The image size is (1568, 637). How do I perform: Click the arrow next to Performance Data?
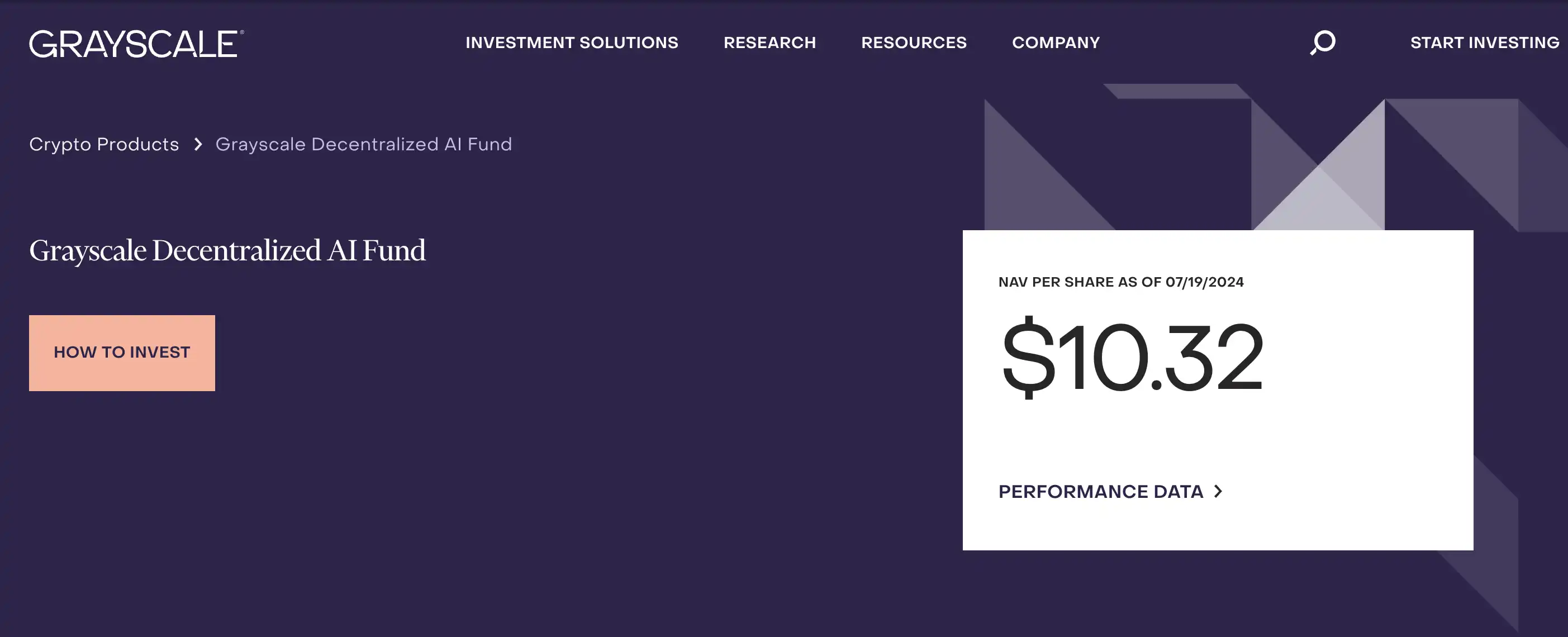(1218, 492)
